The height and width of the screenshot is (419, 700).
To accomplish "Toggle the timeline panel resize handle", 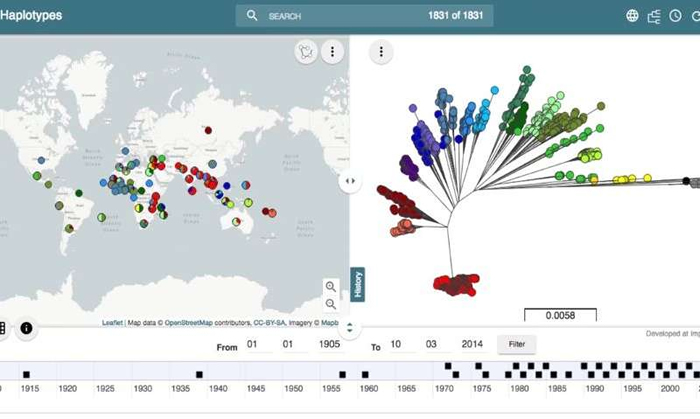I will click(x=349, y=327).
